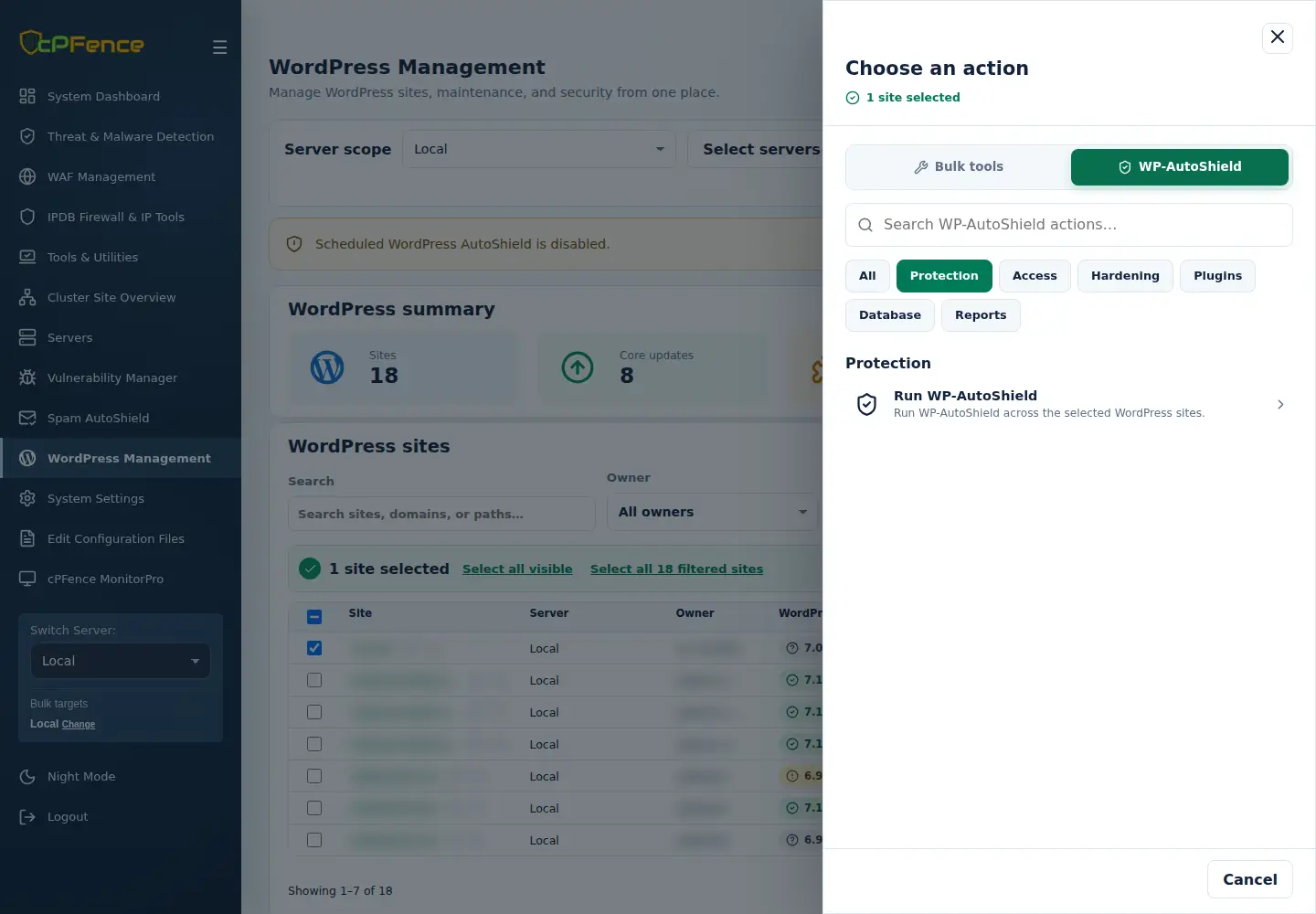Image resolution: width=1316 pixels, height=914 pixels.
Task: Toggle the header select-all checkbox
Action: tap(314, 616)
